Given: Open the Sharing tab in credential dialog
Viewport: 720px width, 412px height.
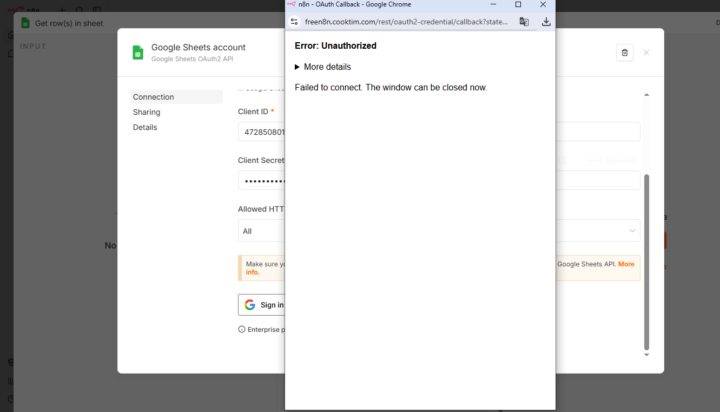Looking at the screenshot, I should tap(146, 112).
